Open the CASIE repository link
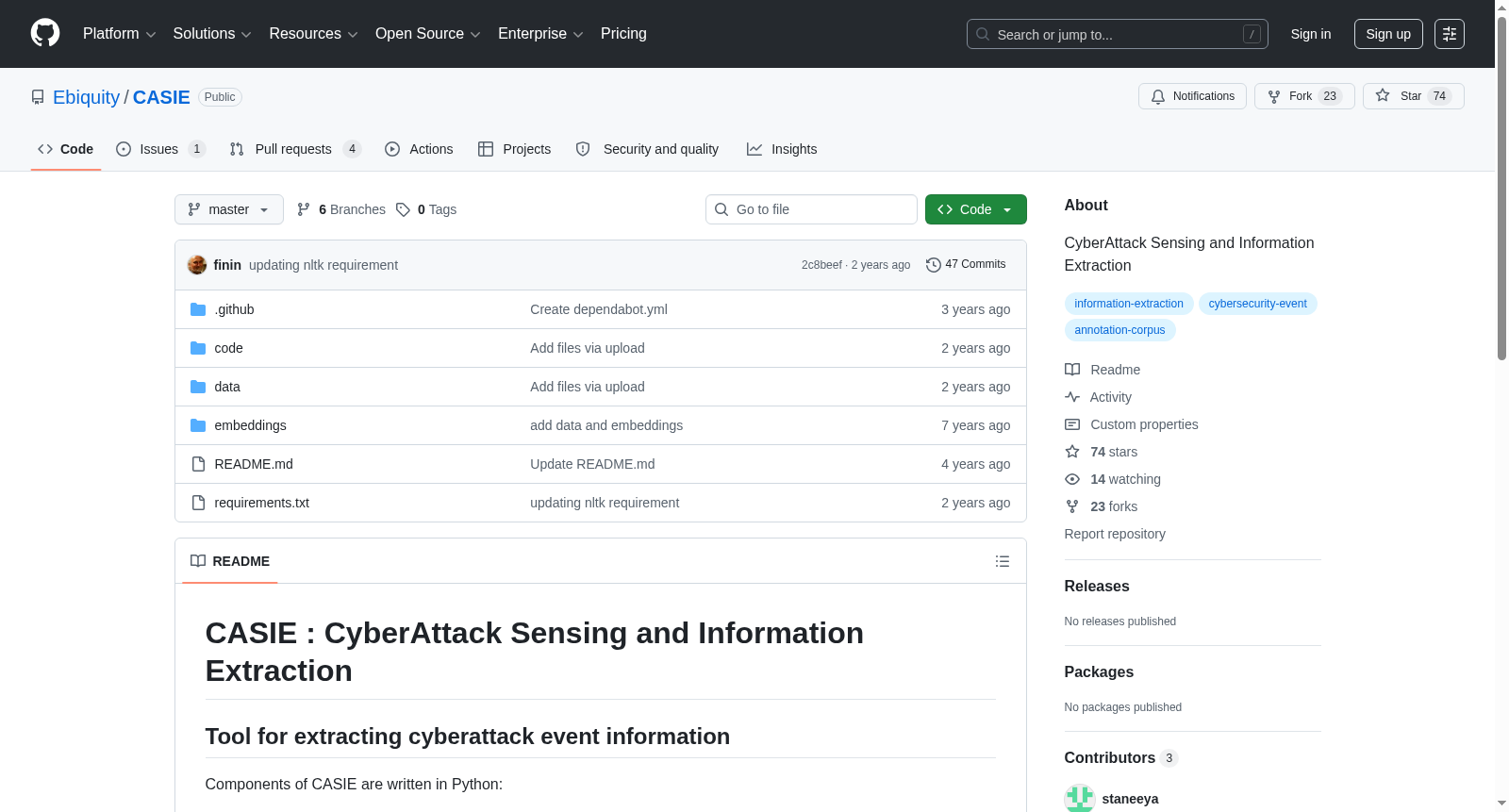Viewport: 1509px width, 812px height. (161, 97)
